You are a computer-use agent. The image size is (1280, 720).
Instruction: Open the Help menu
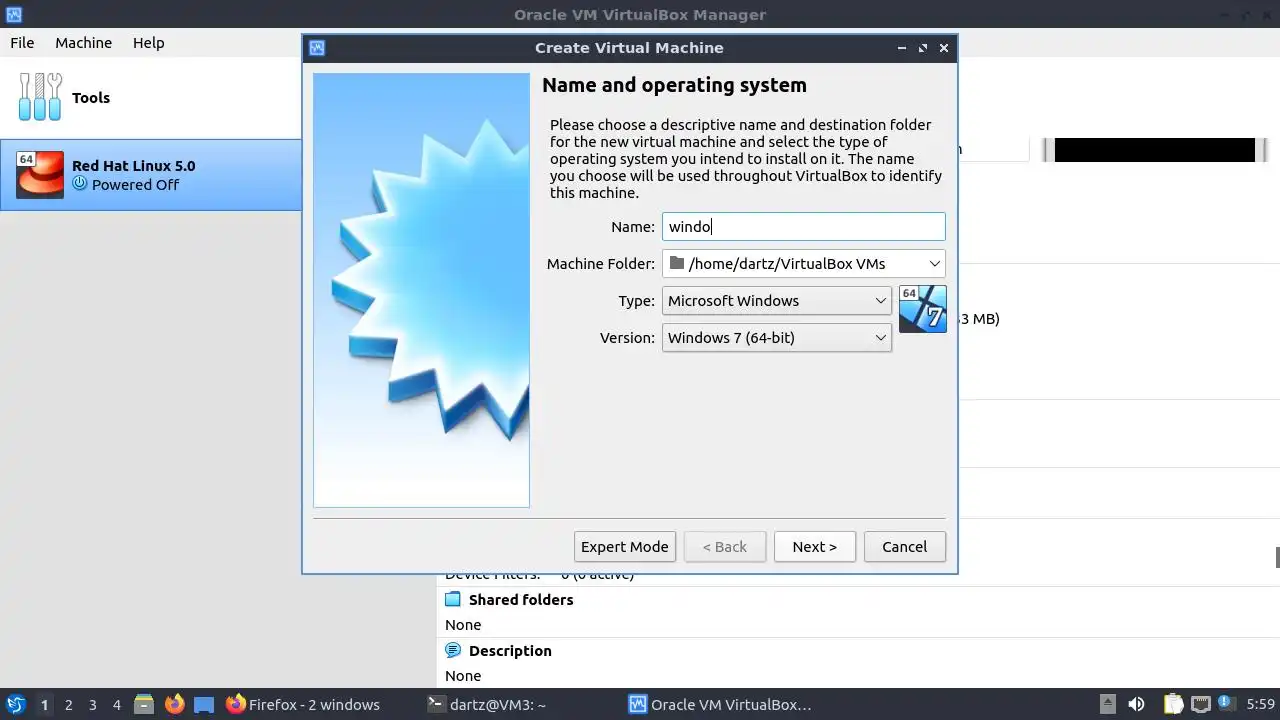(148, 42)
